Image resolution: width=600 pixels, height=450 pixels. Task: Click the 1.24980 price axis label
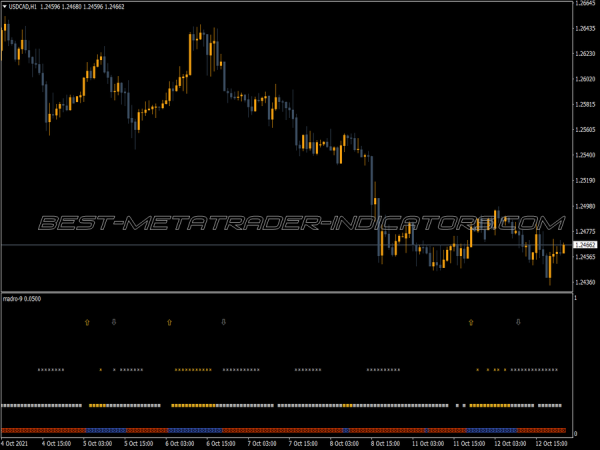[x=586, y=207]
